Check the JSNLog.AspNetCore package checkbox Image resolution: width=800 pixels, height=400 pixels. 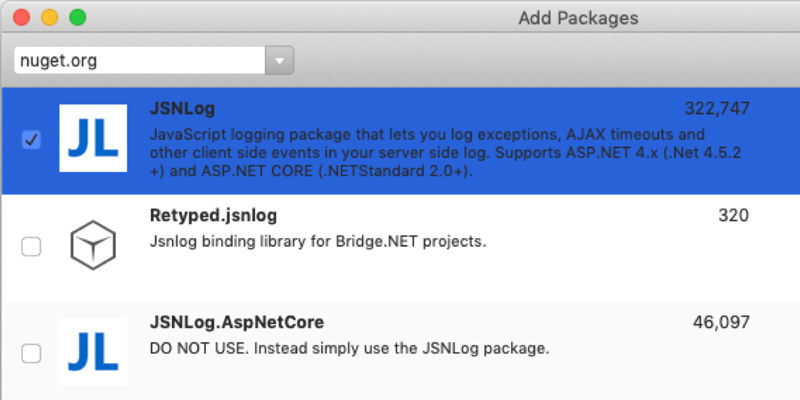tap(31, 353)
